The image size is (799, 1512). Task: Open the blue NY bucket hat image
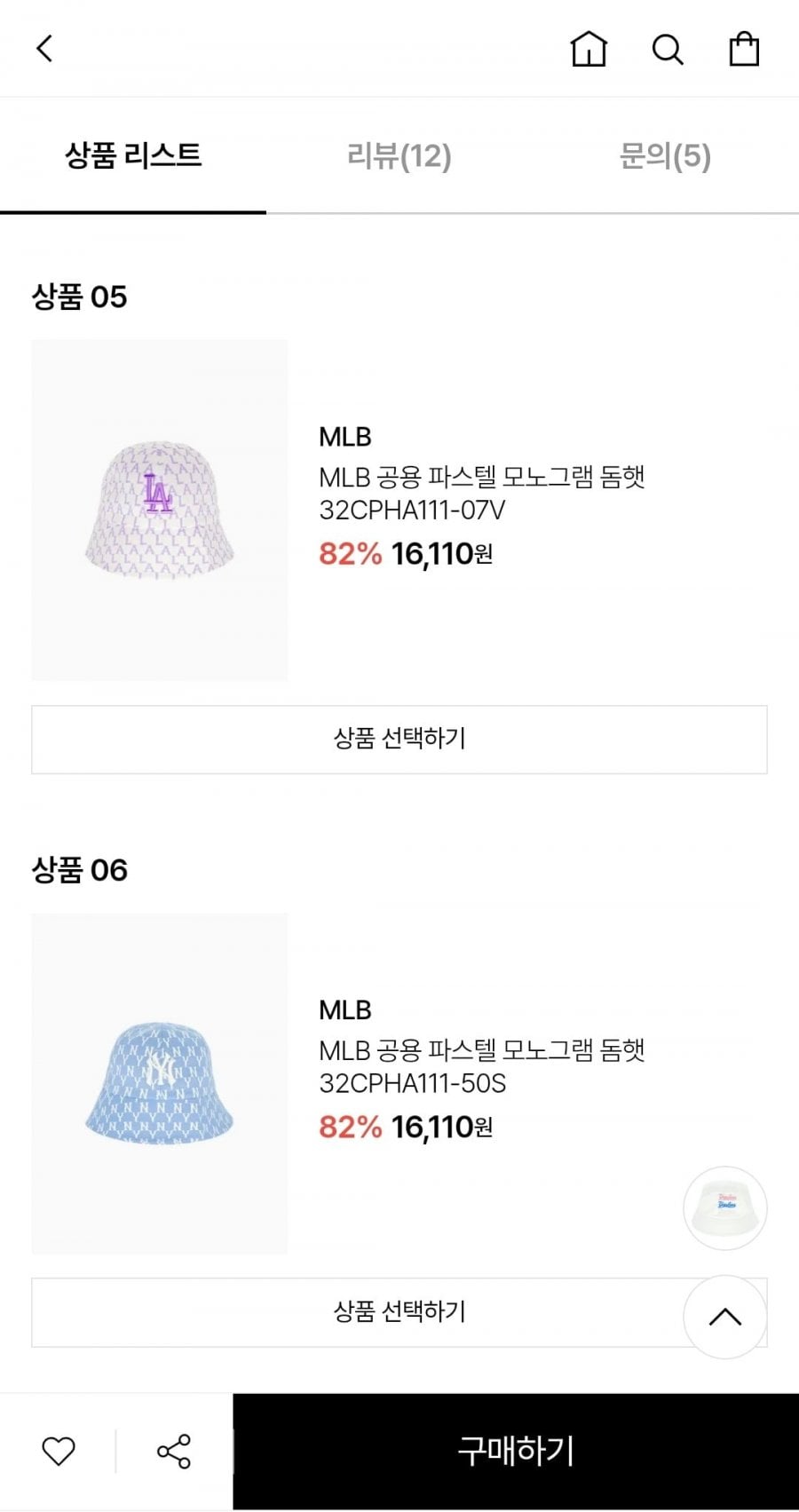[160, 1083]
